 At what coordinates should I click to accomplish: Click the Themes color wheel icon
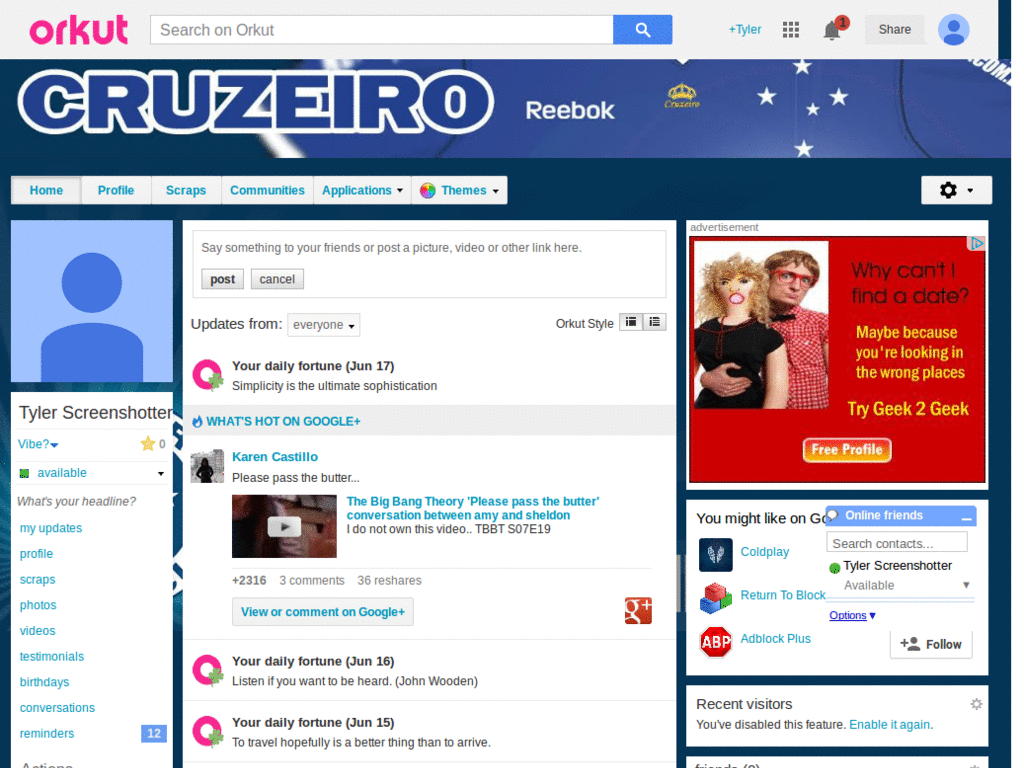point(428,191)
